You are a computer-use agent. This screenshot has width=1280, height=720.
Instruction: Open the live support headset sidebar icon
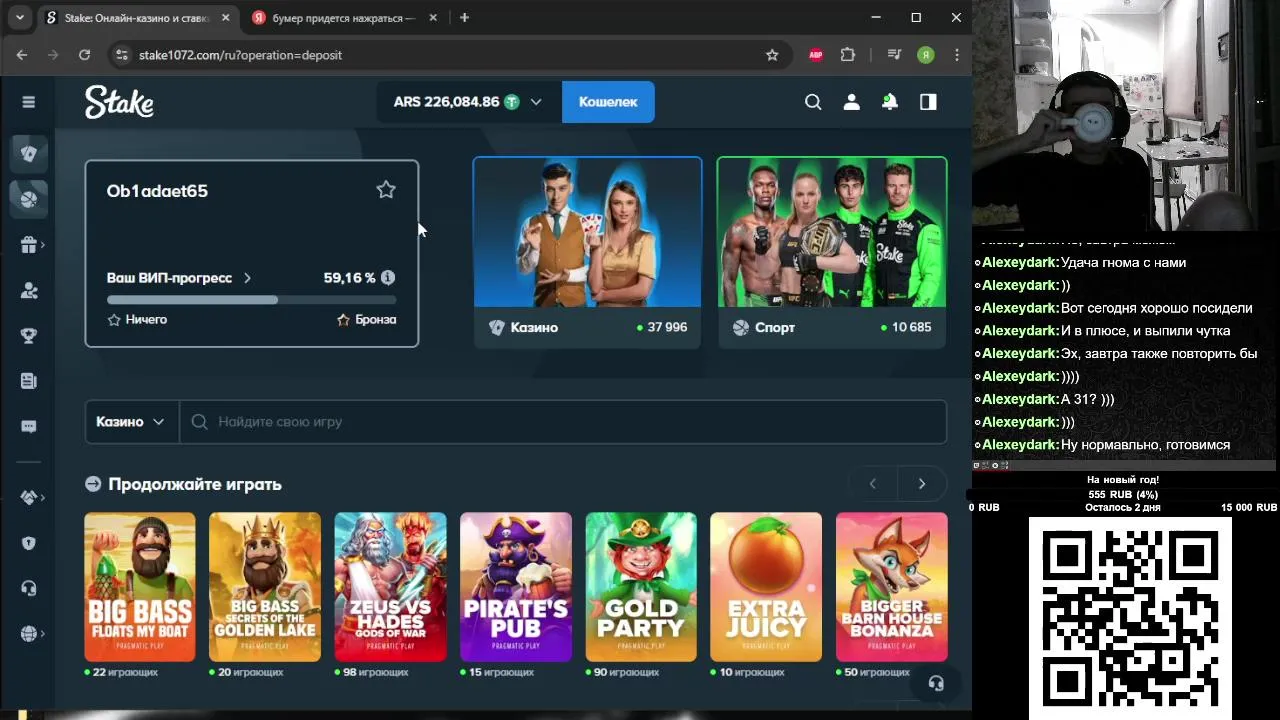tap(28, 588)
